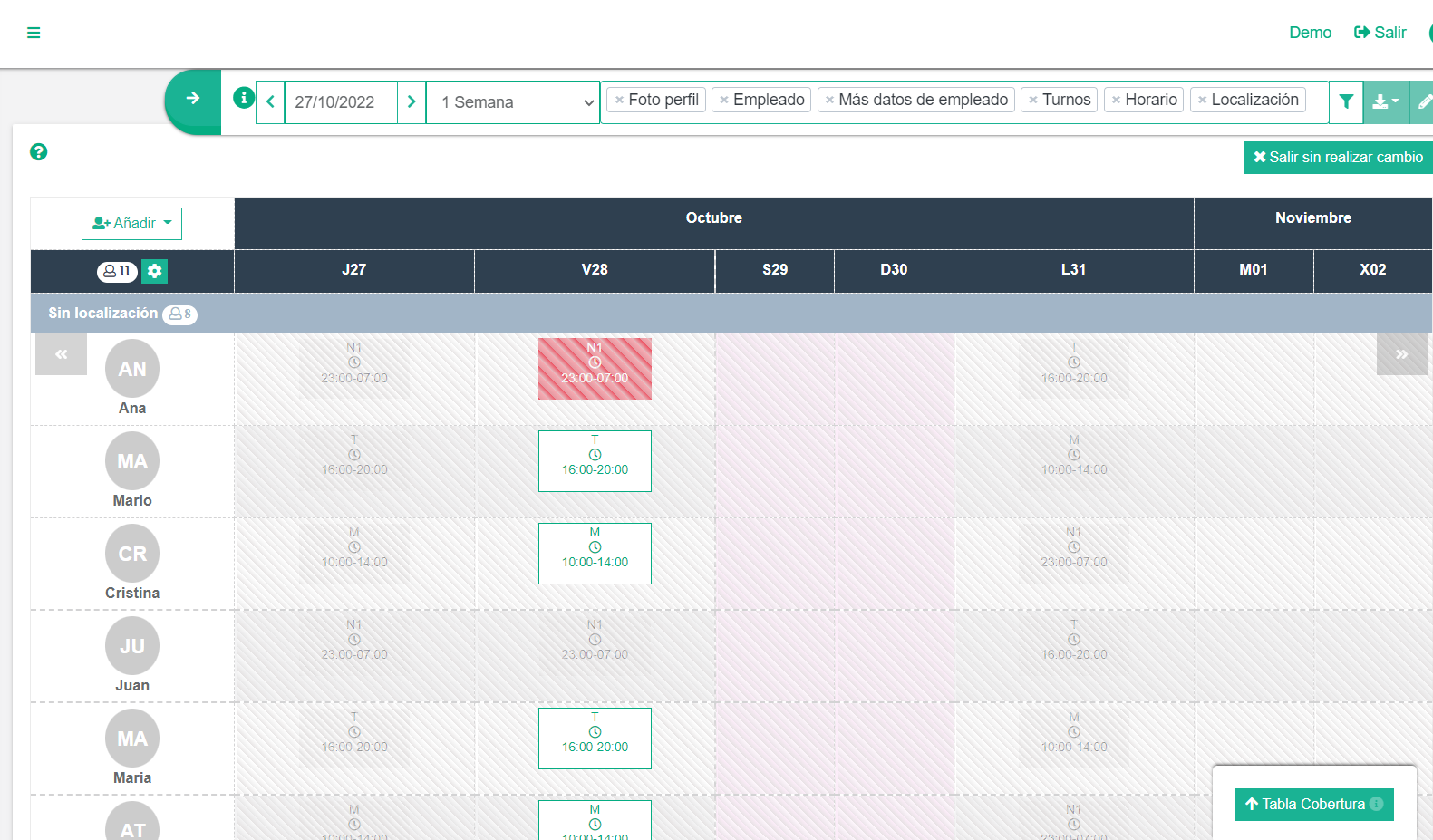
Task: Open the hamburger menu
Action: (x=34, y=33)
